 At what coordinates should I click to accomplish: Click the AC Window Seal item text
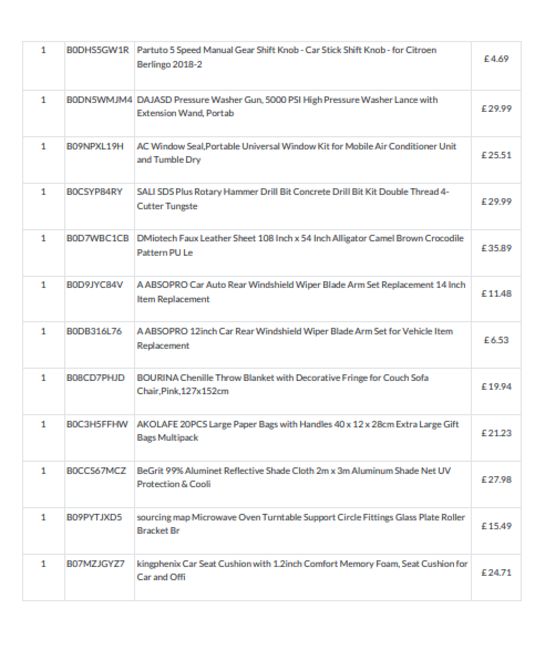(x=296, y=153)
